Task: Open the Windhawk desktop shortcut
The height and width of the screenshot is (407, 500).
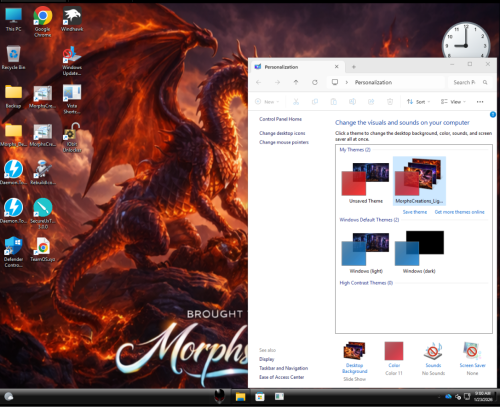Action: point(72,19)
